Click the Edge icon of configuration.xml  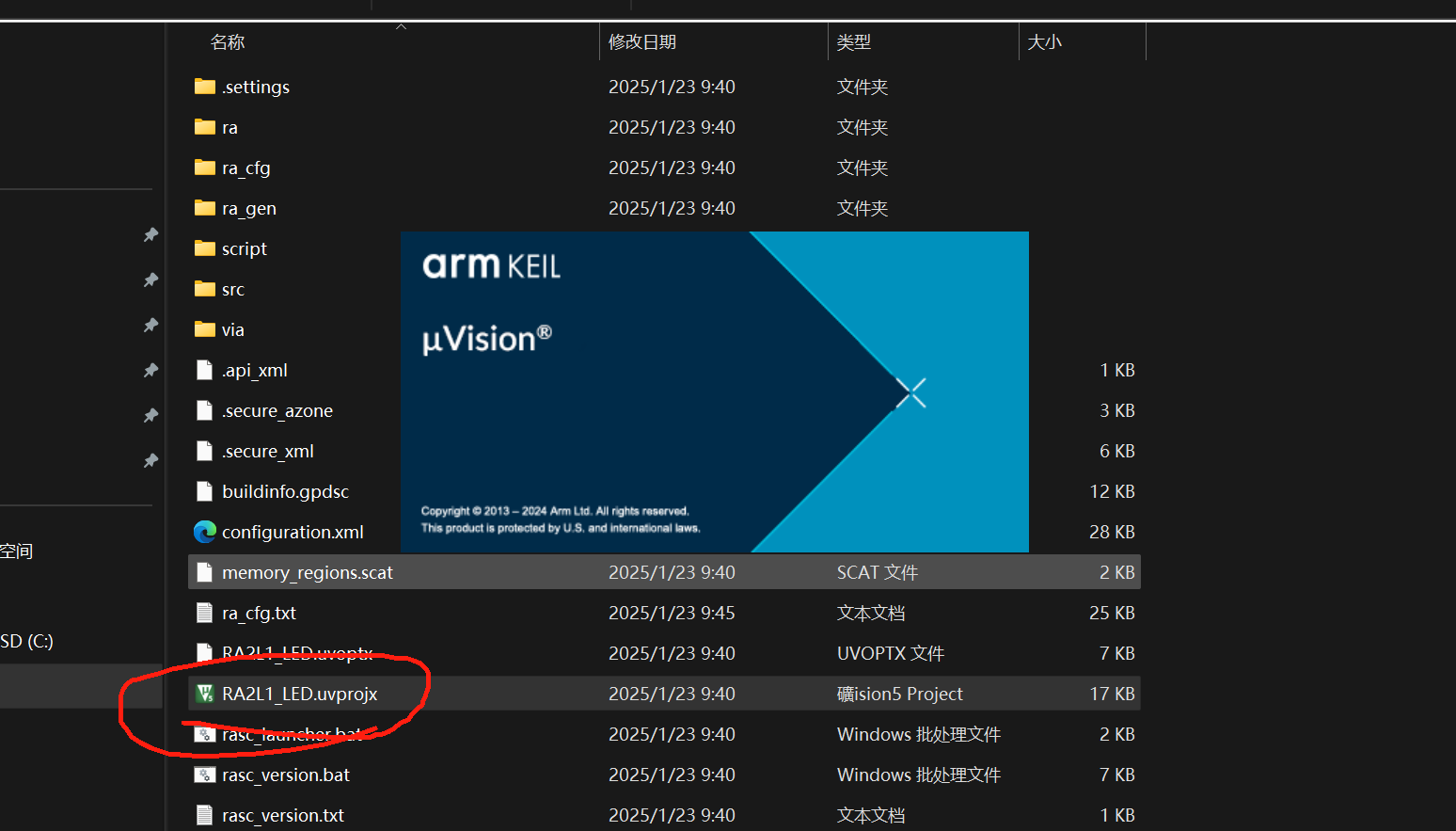[x=204, y=532]
